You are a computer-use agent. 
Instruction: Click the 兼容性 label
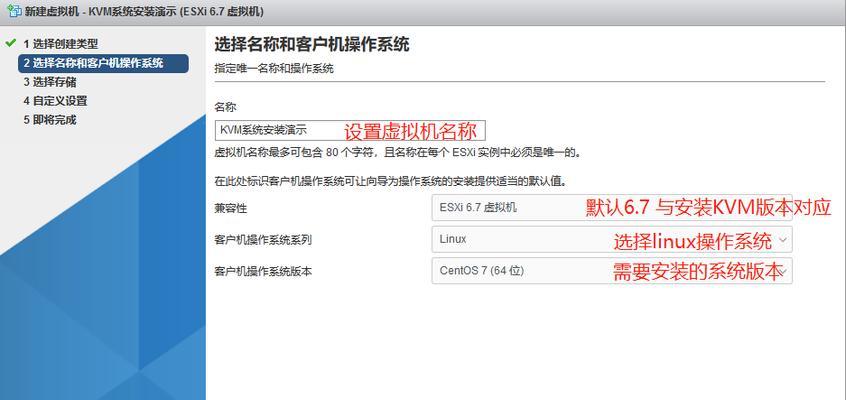point(231,208)
